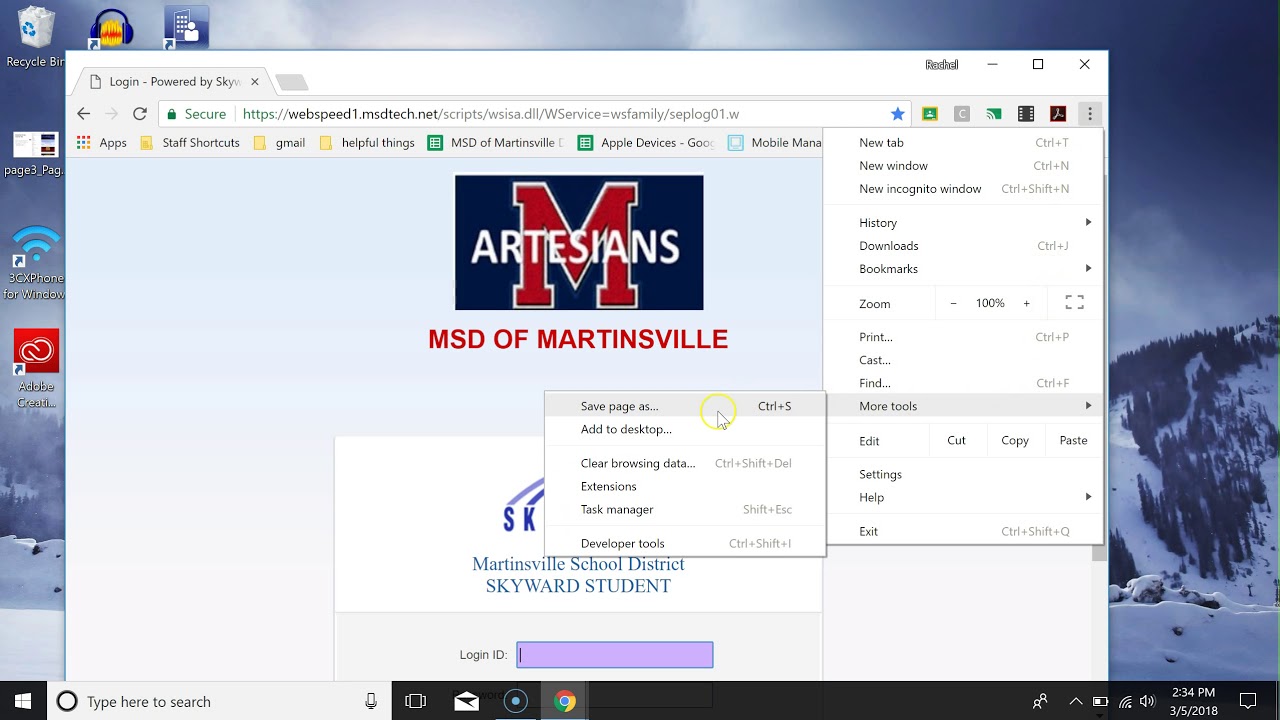1280x720 pixels.
Task: Click the dark film-strip extension icon
Action: pos(1026,114)
